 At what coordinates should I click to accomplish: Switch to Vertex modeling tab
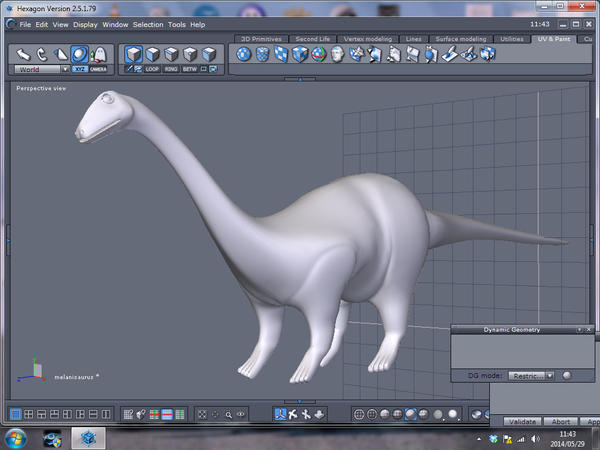367,39
